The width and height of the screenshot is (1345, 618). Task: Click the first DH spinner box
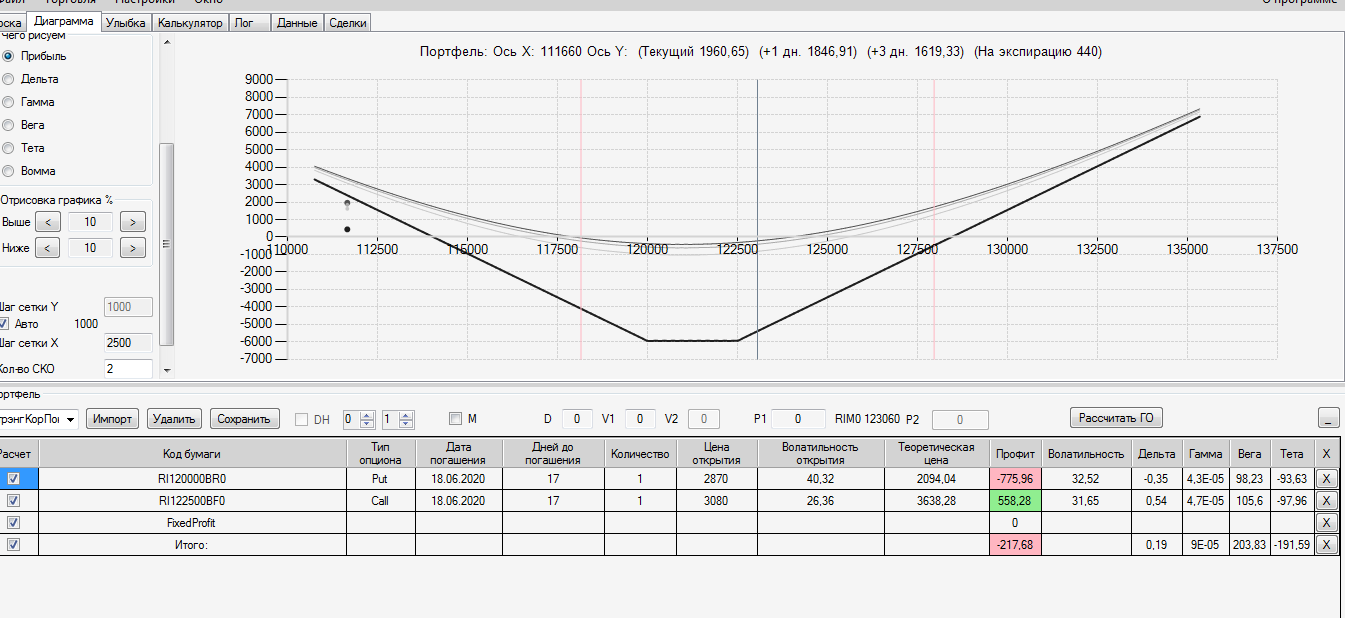point(358,419)
